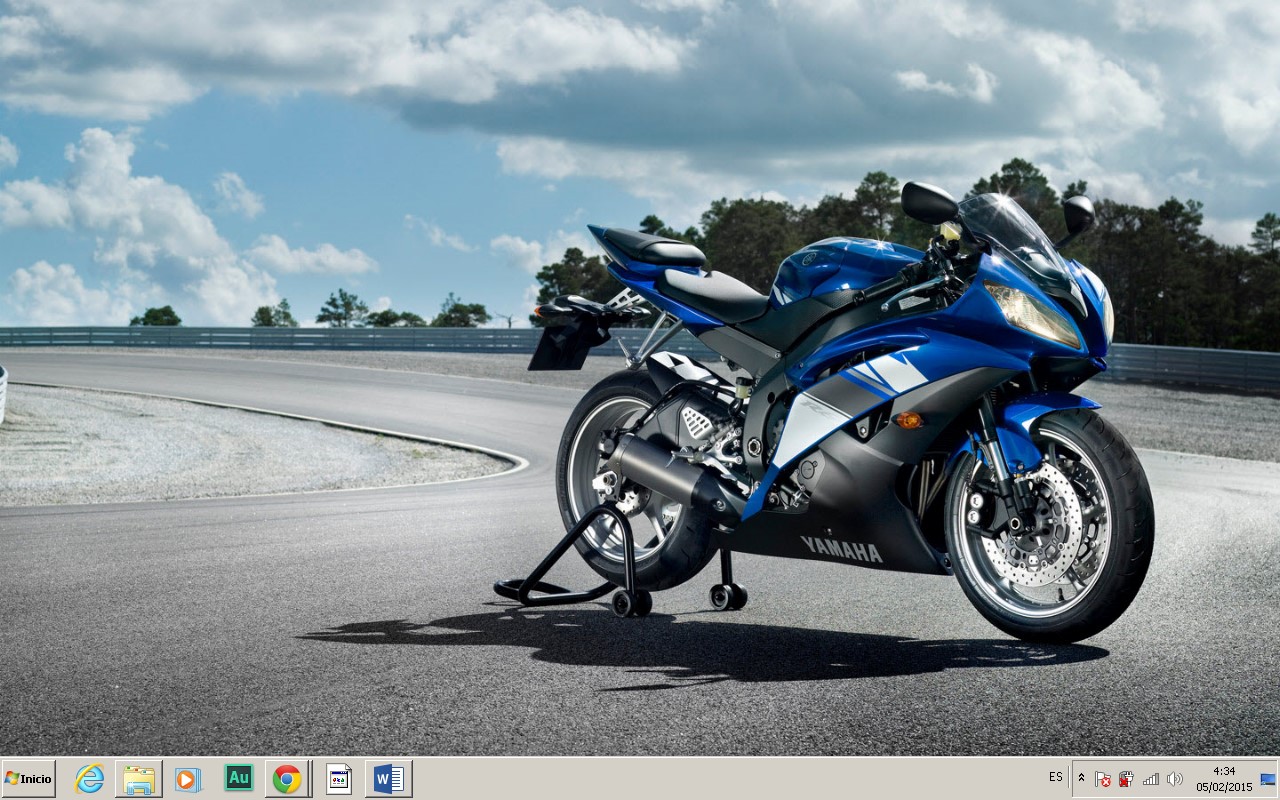This screenshot has height=800, width=1280.
Task: Open the network signal tray icon
Action: coord(1151,779)
